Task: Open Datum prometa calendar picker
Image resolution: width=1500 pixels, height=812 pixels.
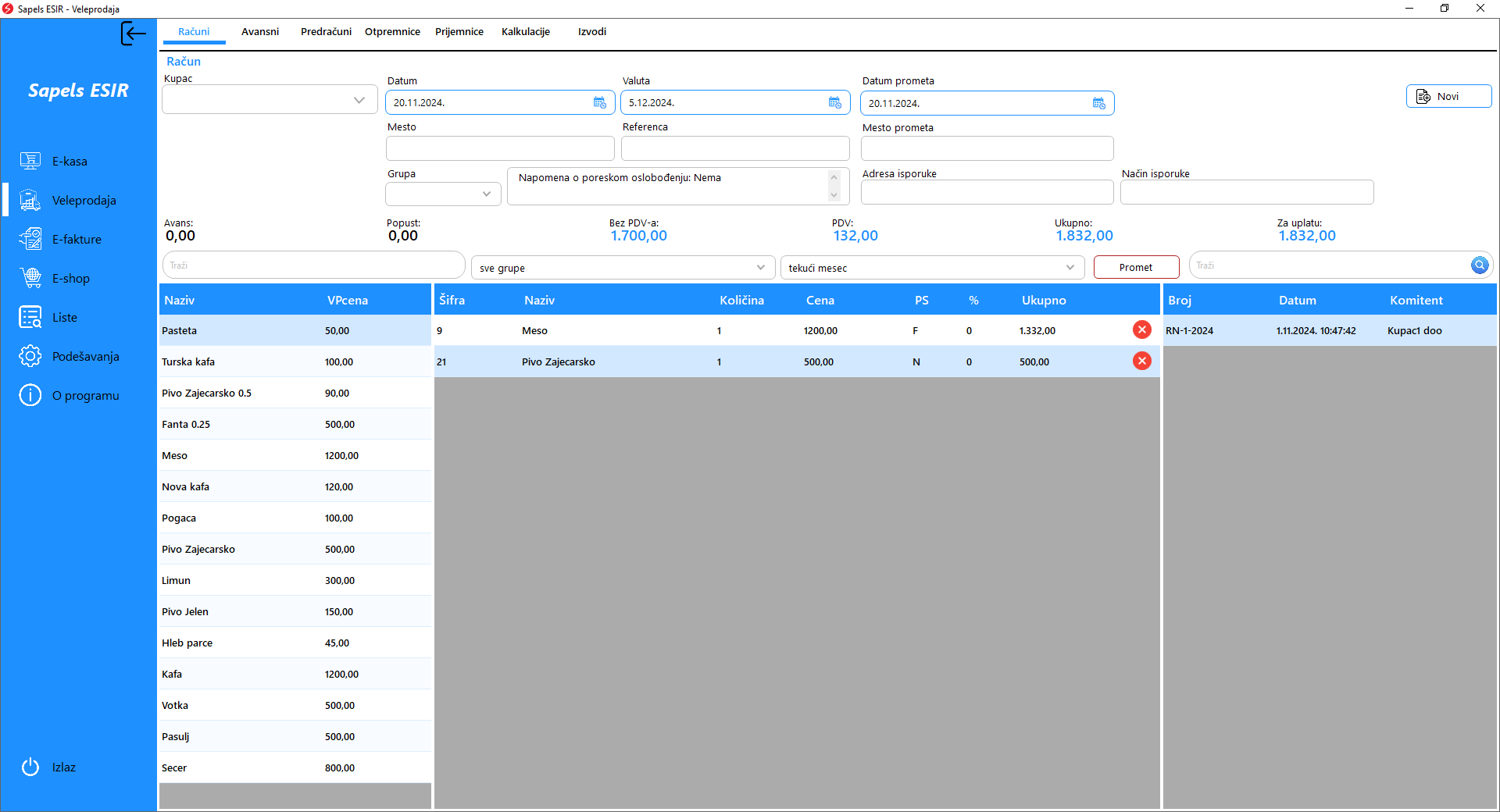Action: 1098,103
